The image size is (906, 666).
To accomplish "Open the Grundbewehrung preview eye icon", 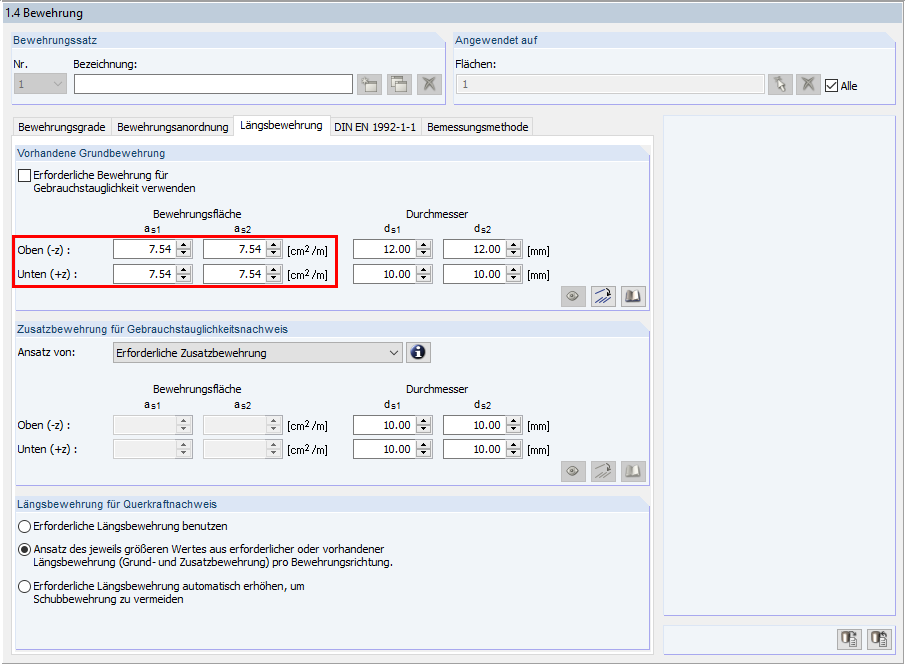I will tap(573, 296).
